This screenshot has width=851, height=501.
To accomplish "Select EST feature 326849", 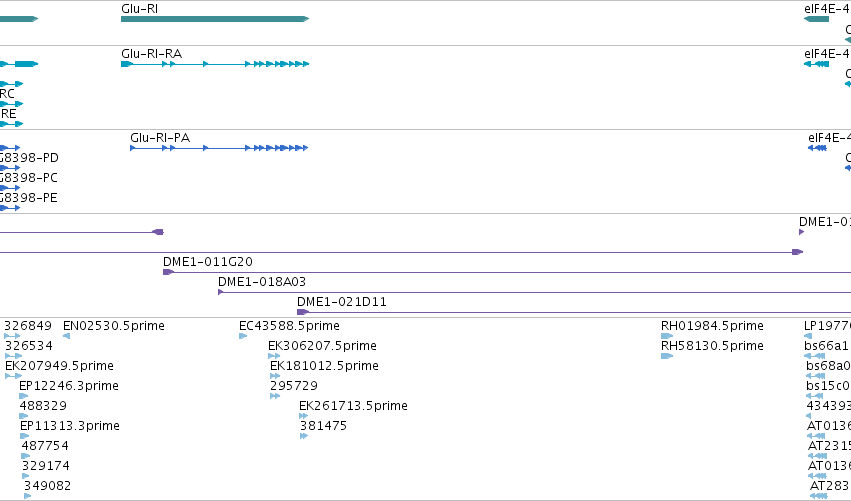I will [x=12, y=336].
